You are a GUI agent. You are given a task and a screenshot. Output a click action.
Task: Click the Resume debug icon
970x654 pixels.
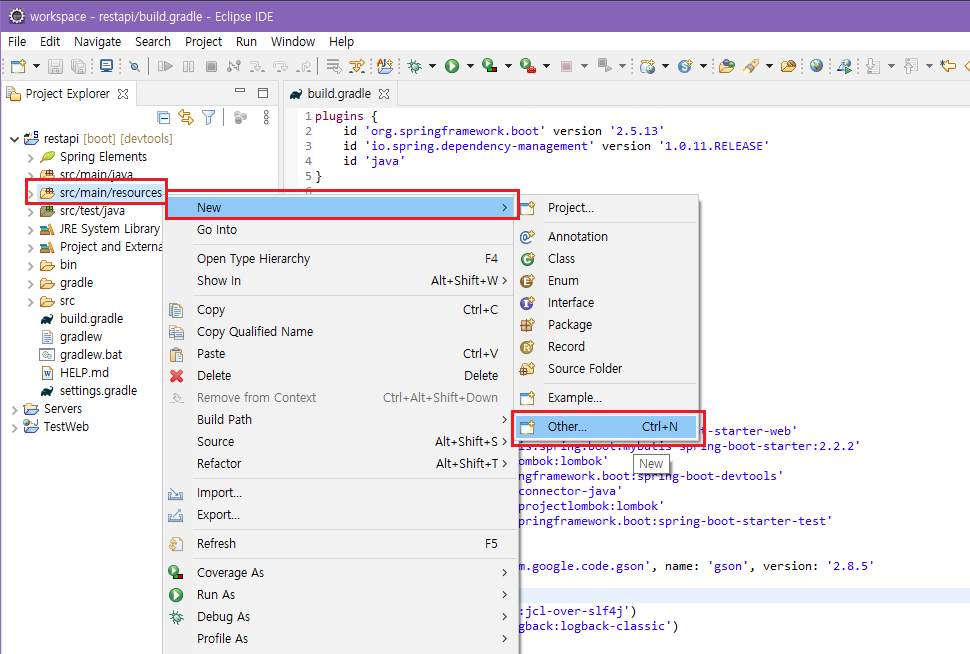click(x=165, y=66)
